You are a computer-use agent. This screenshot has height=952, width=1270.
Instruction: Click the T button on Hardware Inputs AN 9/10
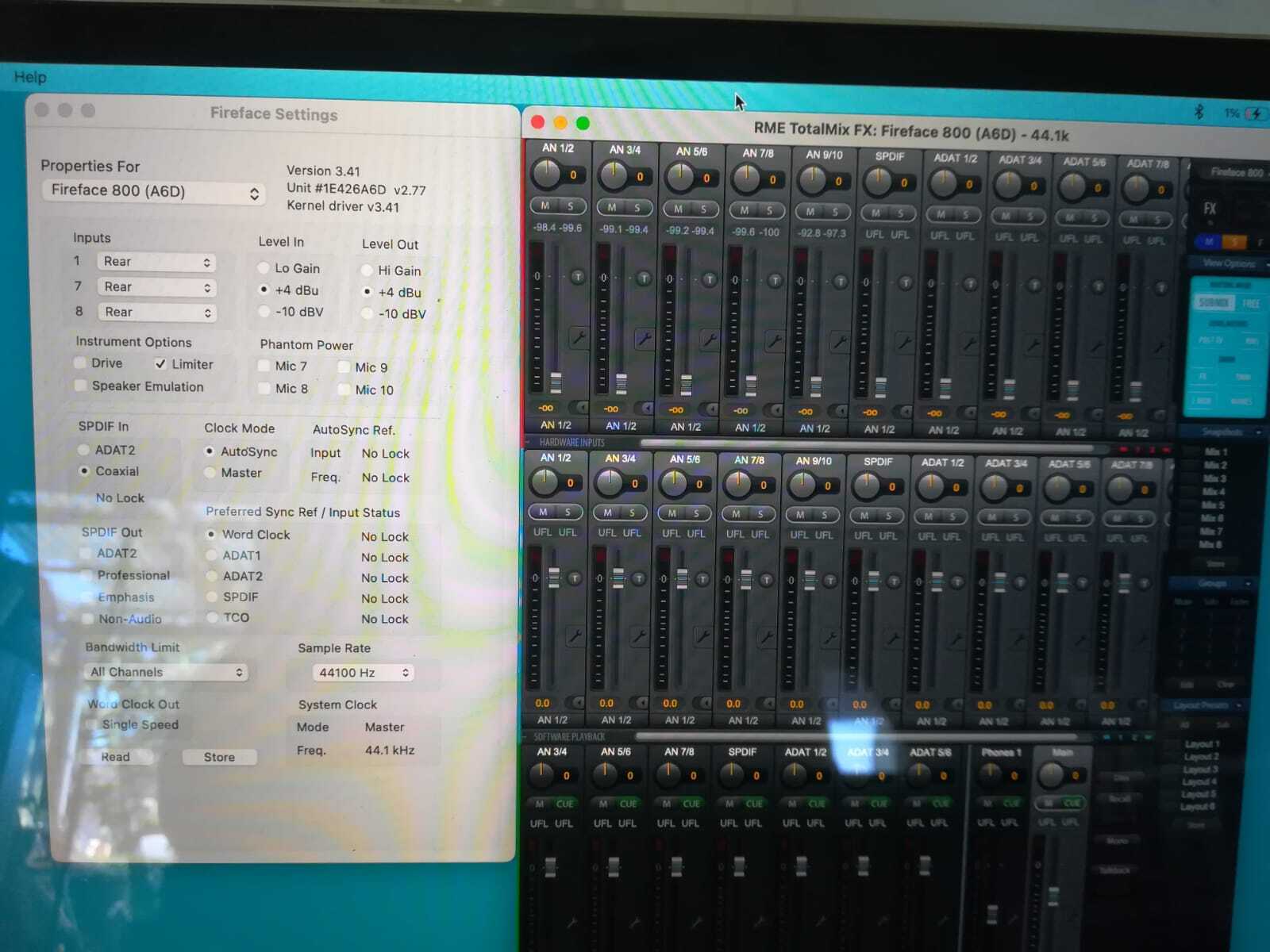click(841, 282)
